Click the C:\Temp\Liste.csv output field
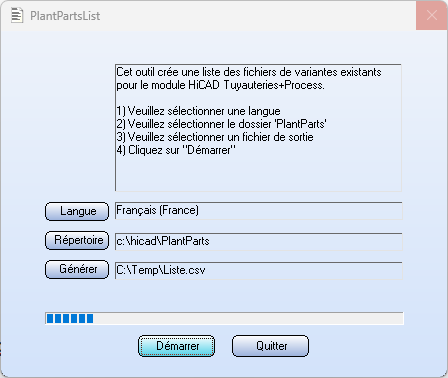The height and width of the screenshot is (378, 448). 259,270
